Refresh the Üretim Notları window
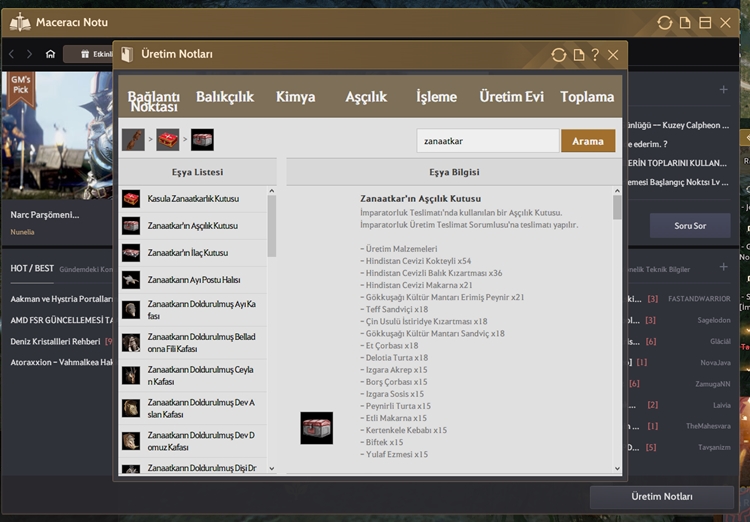This screenshot has height=522, width=750. coord(558,55)
